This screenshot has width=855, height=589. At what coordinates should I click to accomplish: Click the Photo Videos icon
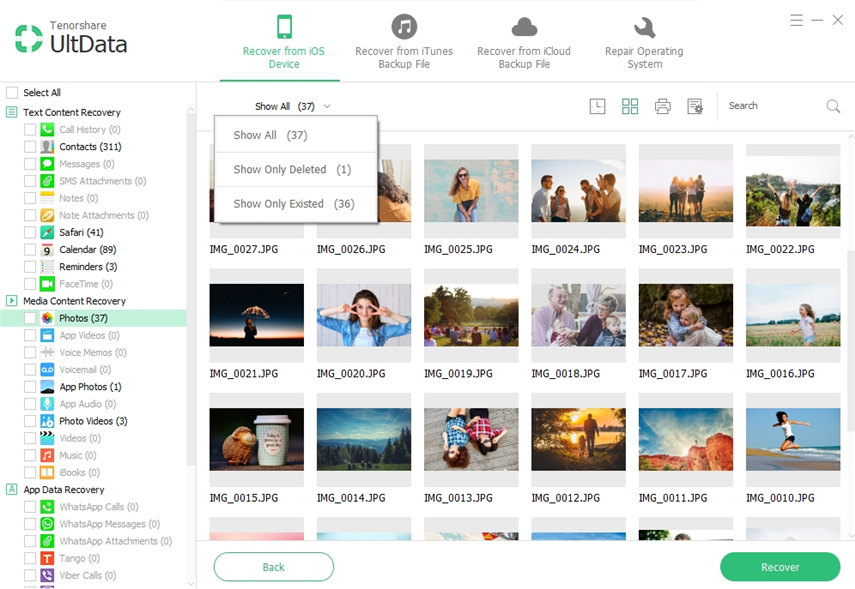(x=47, y=421)
